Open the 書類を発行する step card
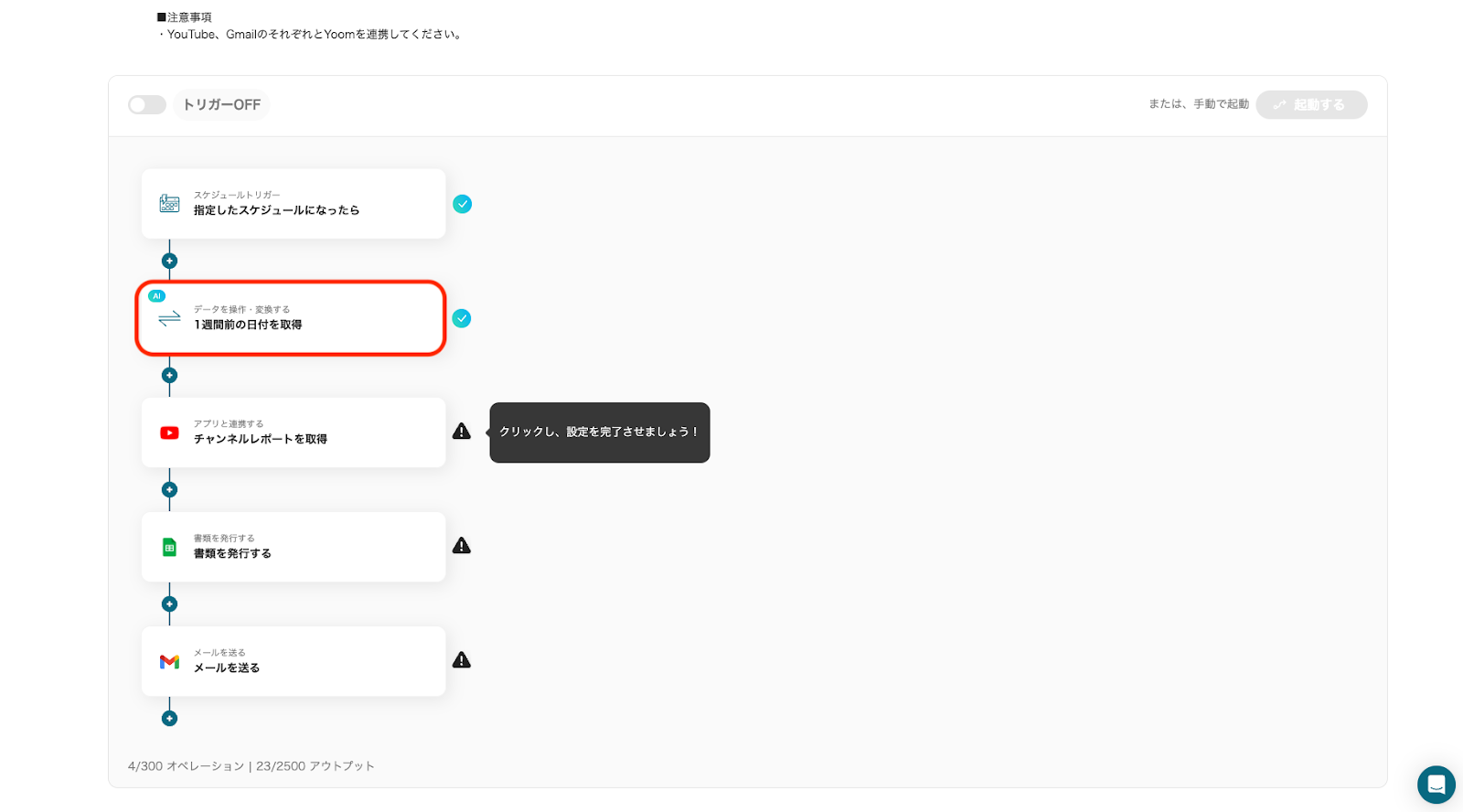 pyautogui.click(x=294, y=547)
